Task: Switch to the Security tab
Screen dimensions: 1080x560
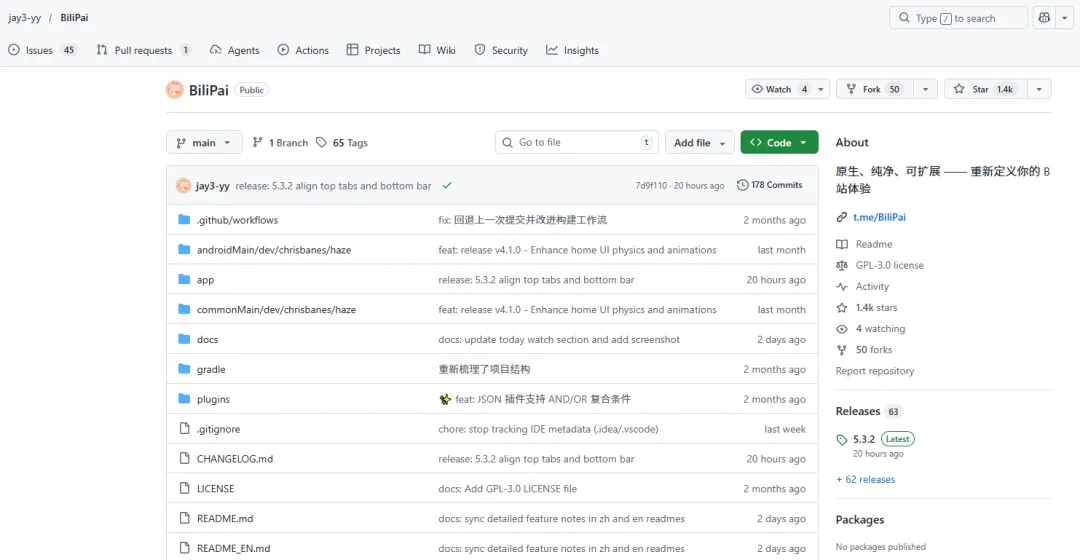Action: pos(501,50)
